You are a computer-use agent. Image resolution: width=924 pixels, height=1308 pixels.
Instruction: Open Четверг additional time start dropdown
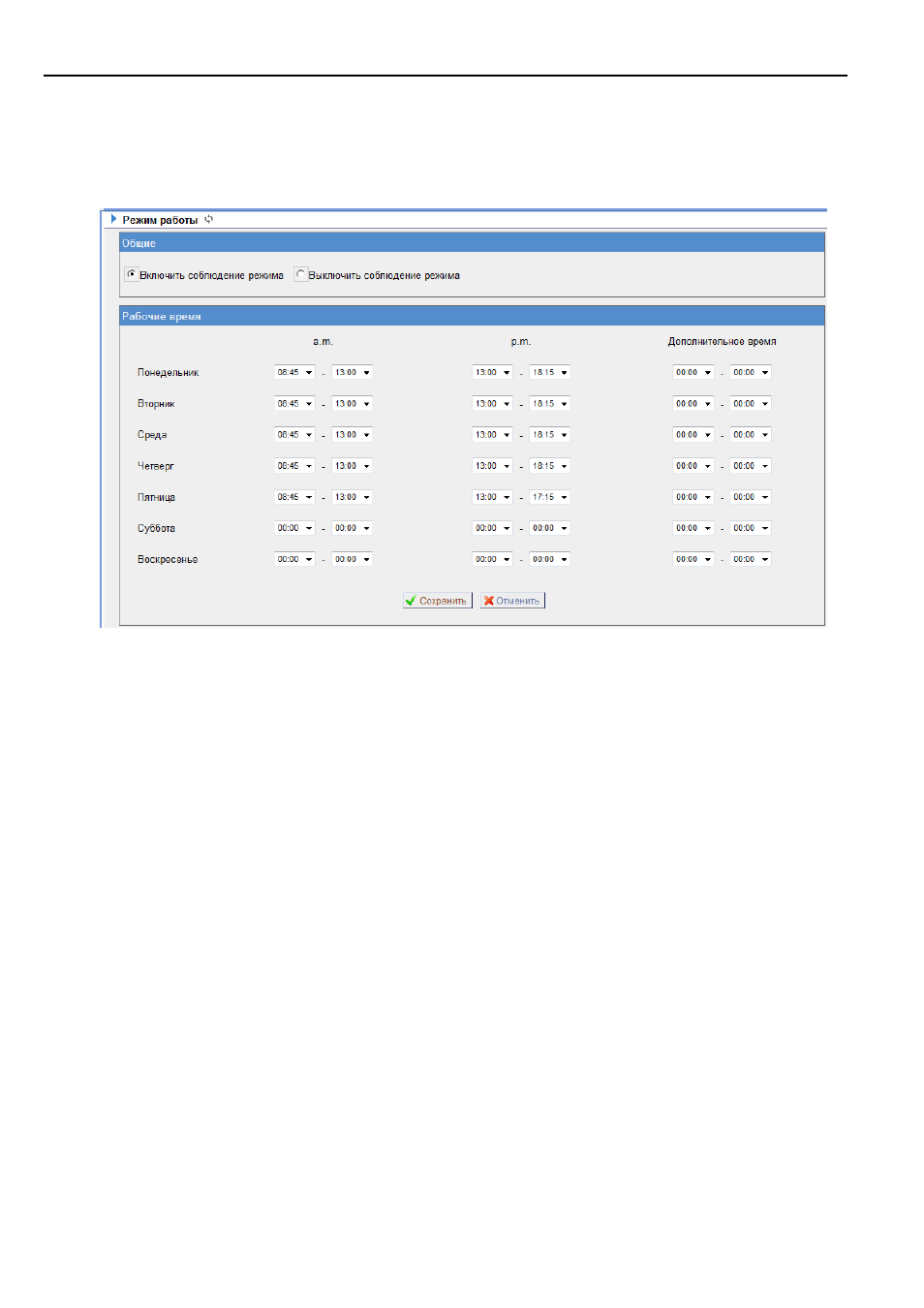coord(693,466)
